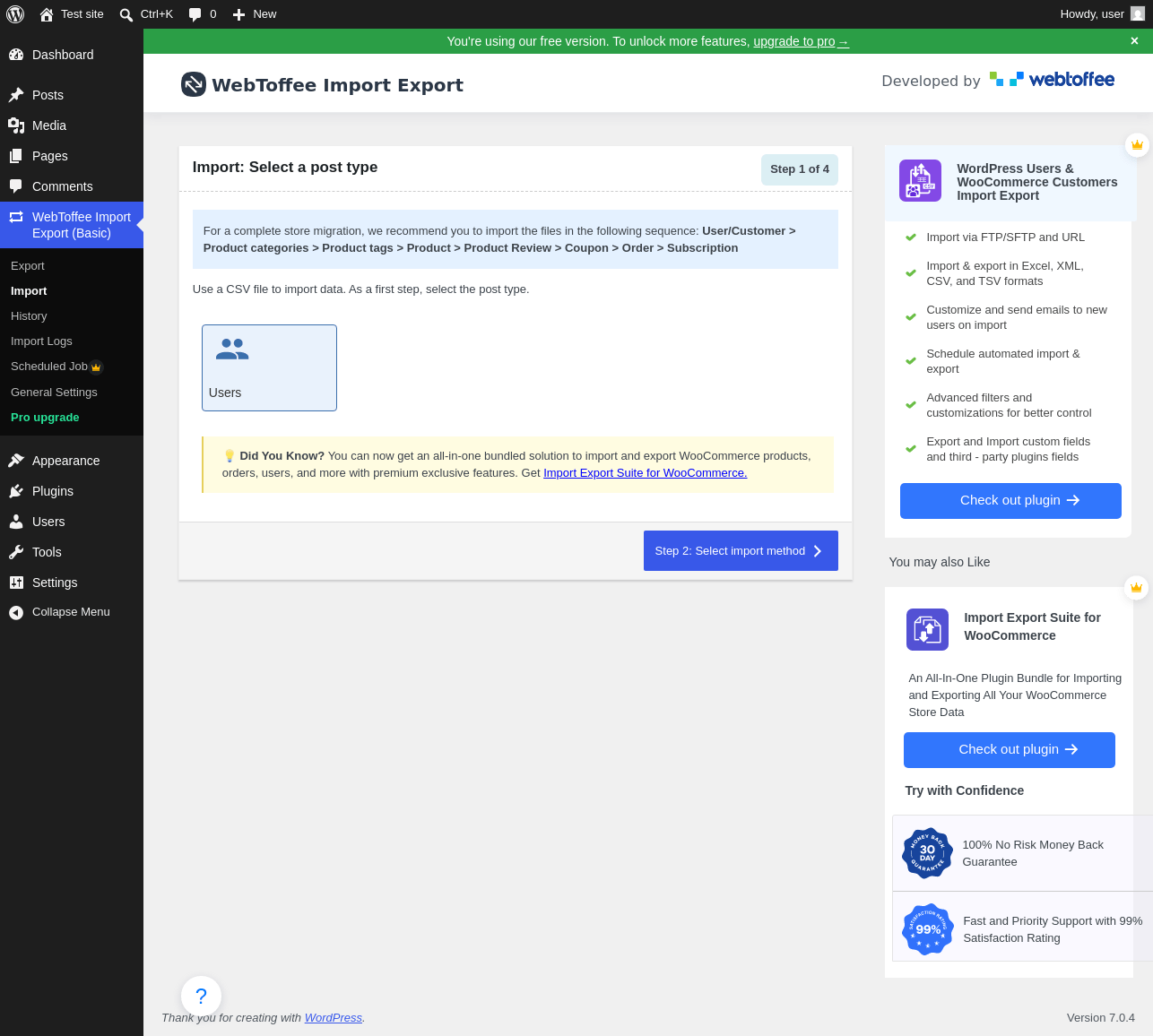1153x1036 pixels.
Task: Open the Howdy, user account menu
Action: [1102, 14]
